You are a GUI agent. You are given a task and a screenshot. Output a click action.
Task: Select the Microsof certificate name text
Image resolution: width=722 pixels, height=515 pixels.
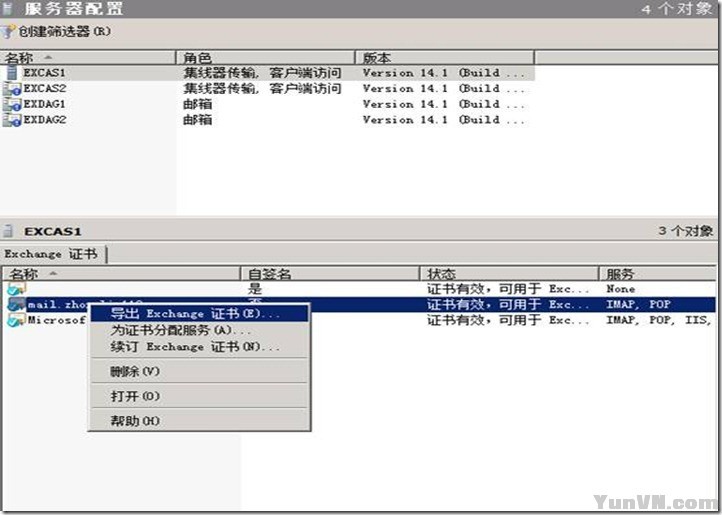coord(57,320)
